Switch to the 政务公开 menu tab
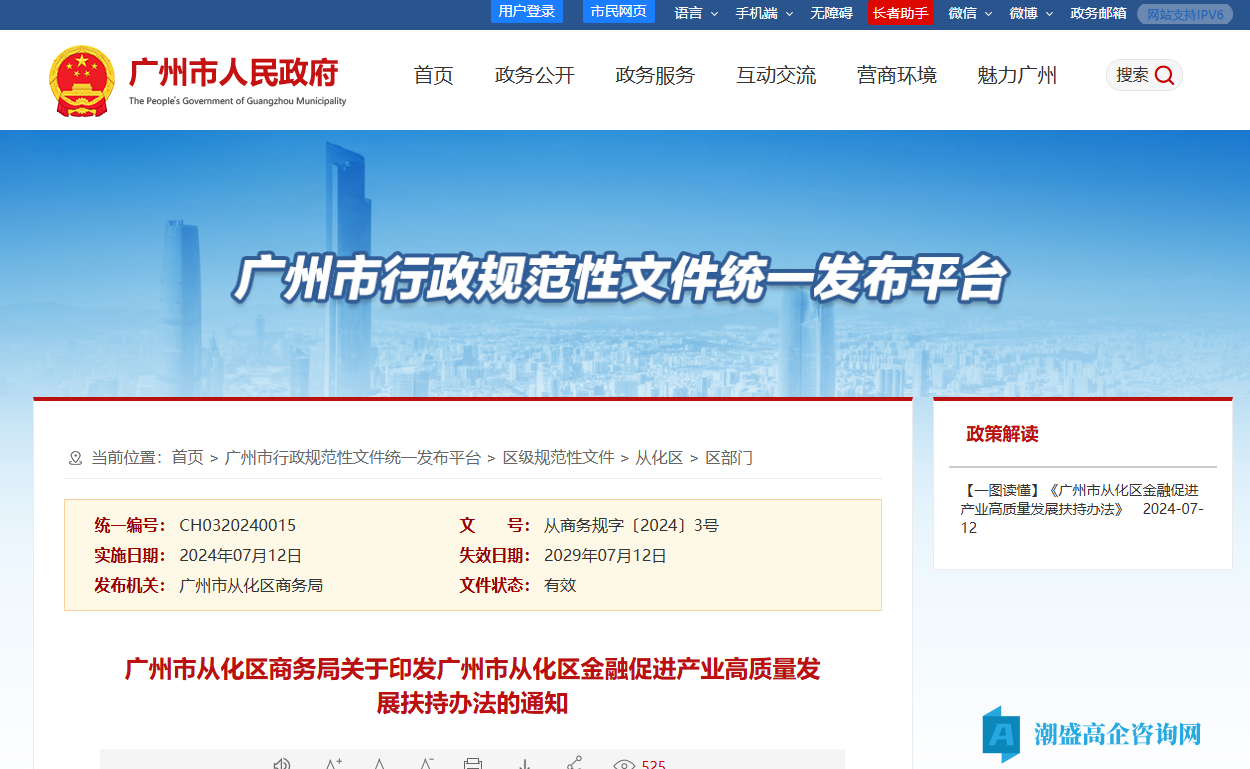Screen dimensions: 1250x769 coord(534,75)
